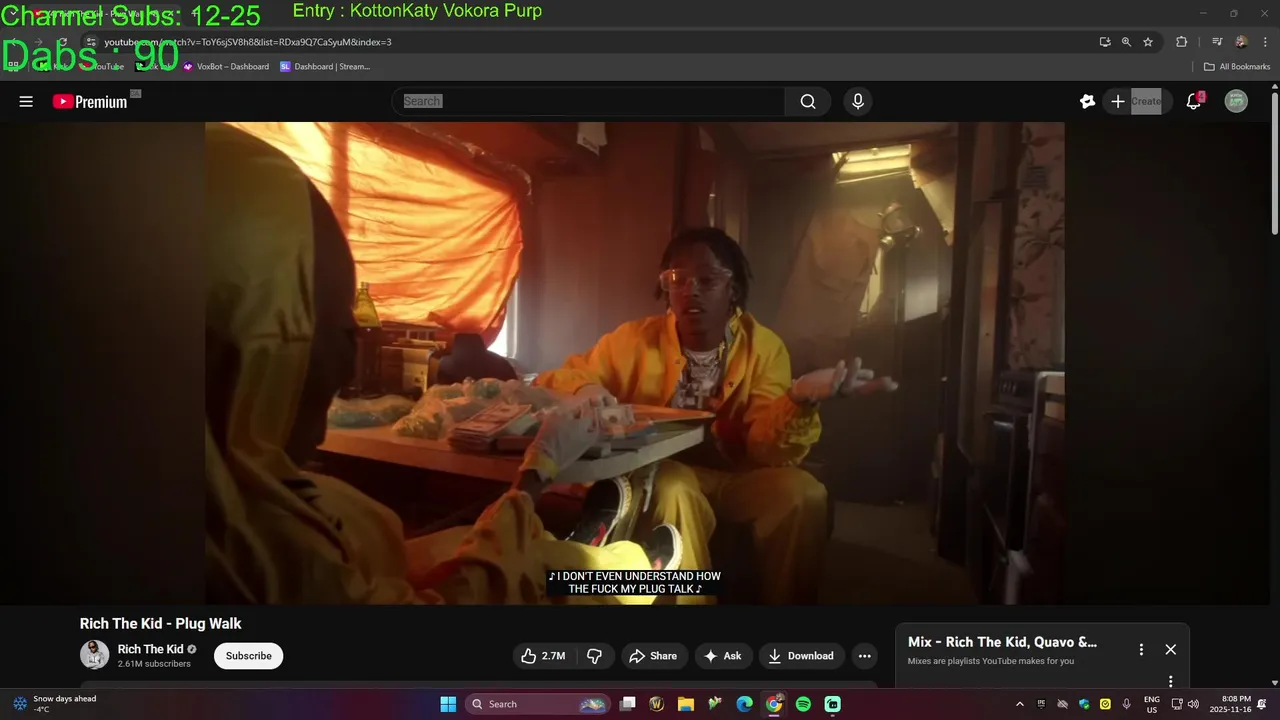The width and height of the screenshot is (1280, 720).
Task: Open Chrome three-dot menu
Action: (1266, 42)
